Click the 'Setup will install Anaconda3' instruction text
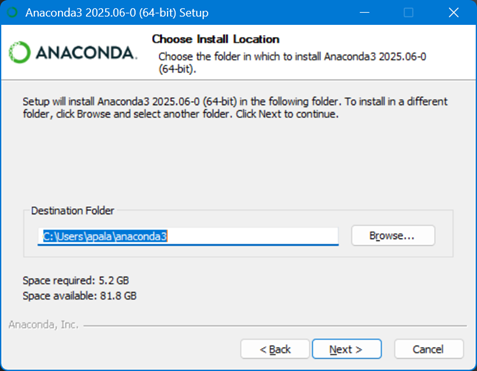477x371 pixels. (235, 107)
